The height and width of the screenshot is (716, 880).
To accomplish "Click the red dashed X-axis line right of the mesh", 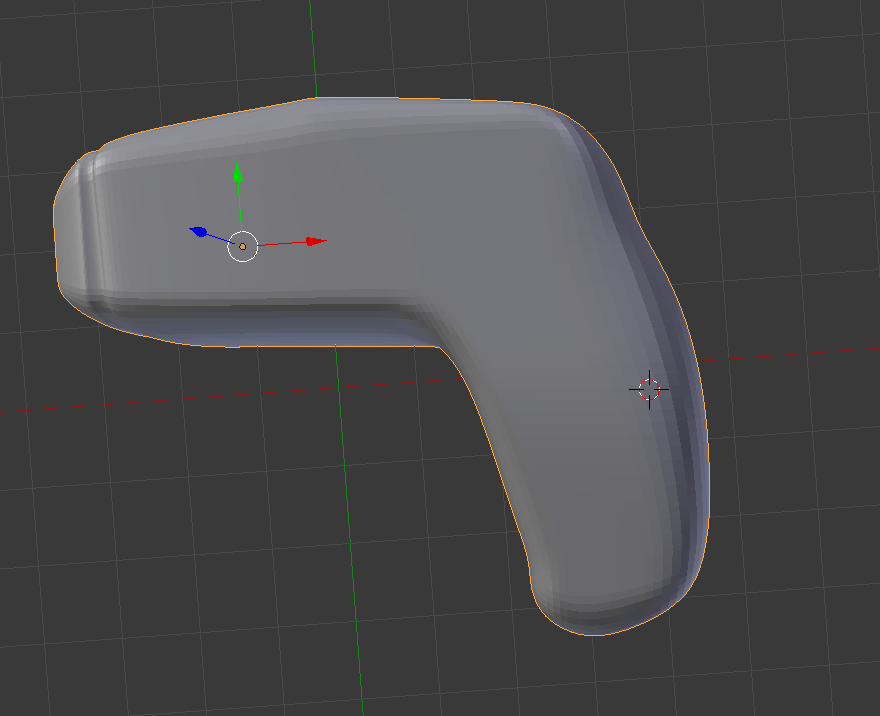I will [800, 358].
